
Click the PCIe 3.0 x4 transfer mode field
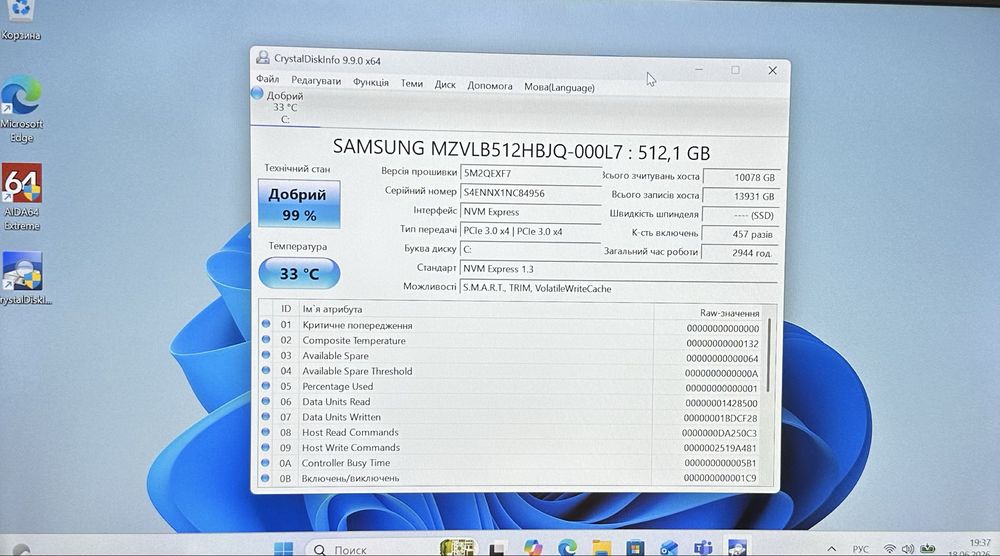(x=531, y=231)
